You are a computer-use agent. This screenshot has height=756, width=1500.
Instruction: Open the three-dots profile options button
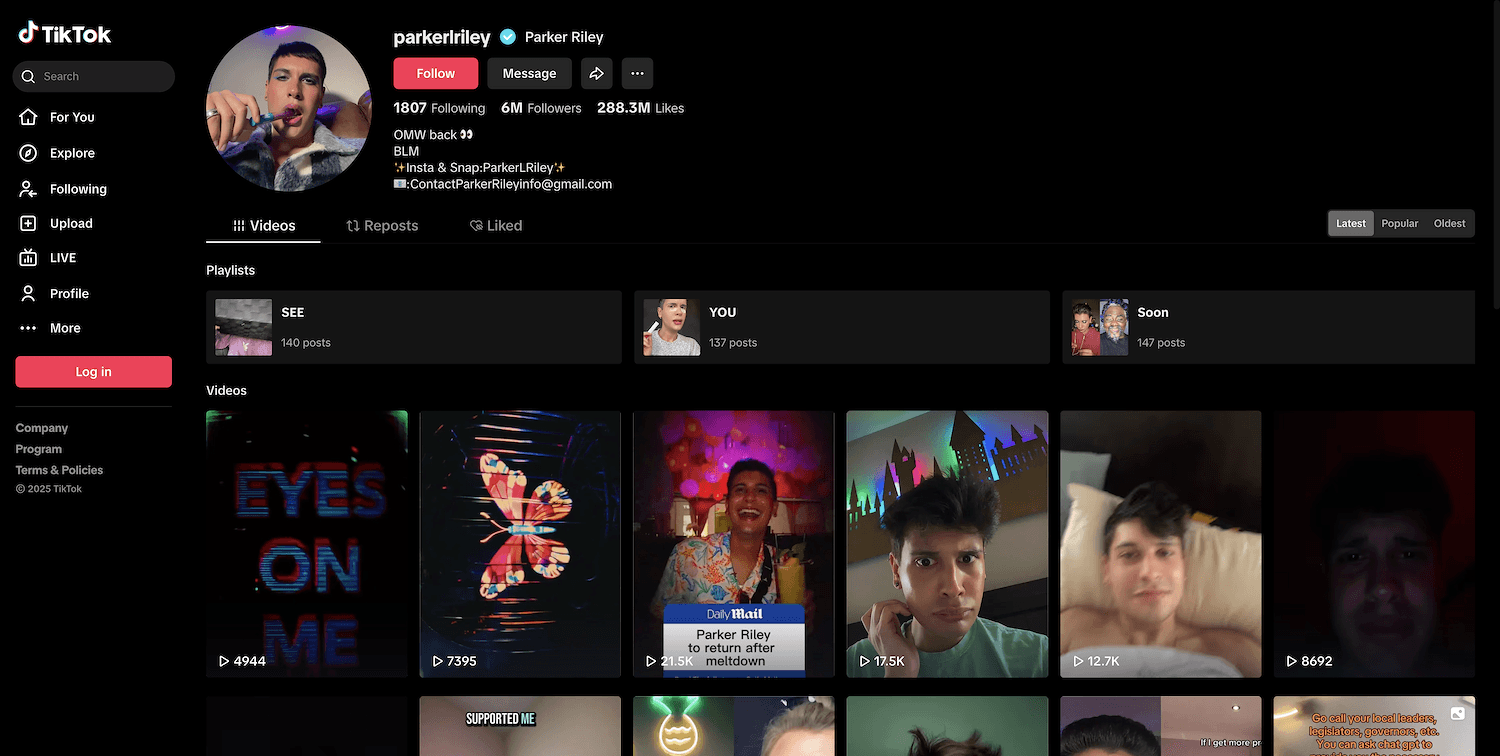637,73
